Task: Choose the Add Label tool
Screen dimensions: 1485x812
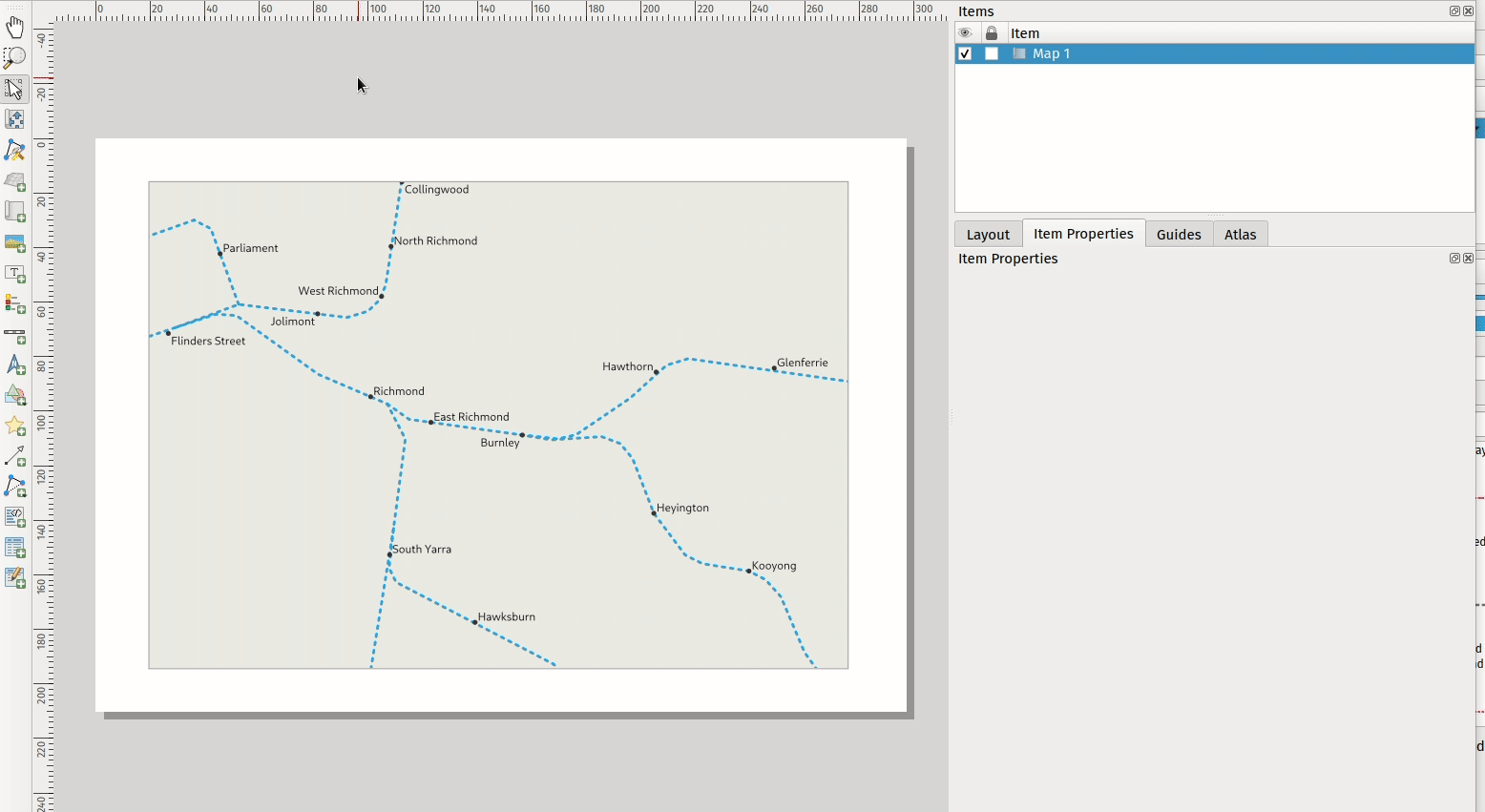Action: (14, 274)
